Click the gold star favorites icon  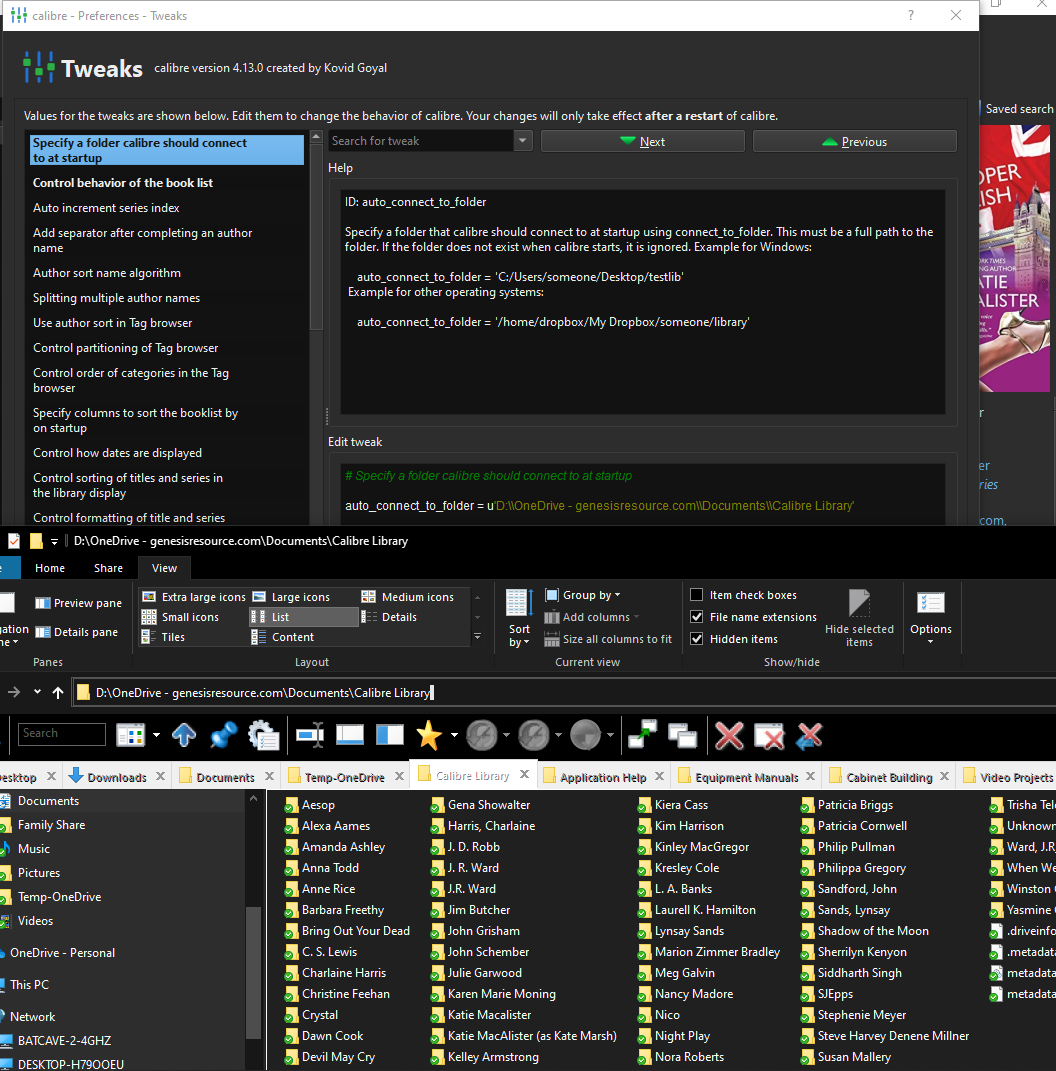(x=429, y=735)
